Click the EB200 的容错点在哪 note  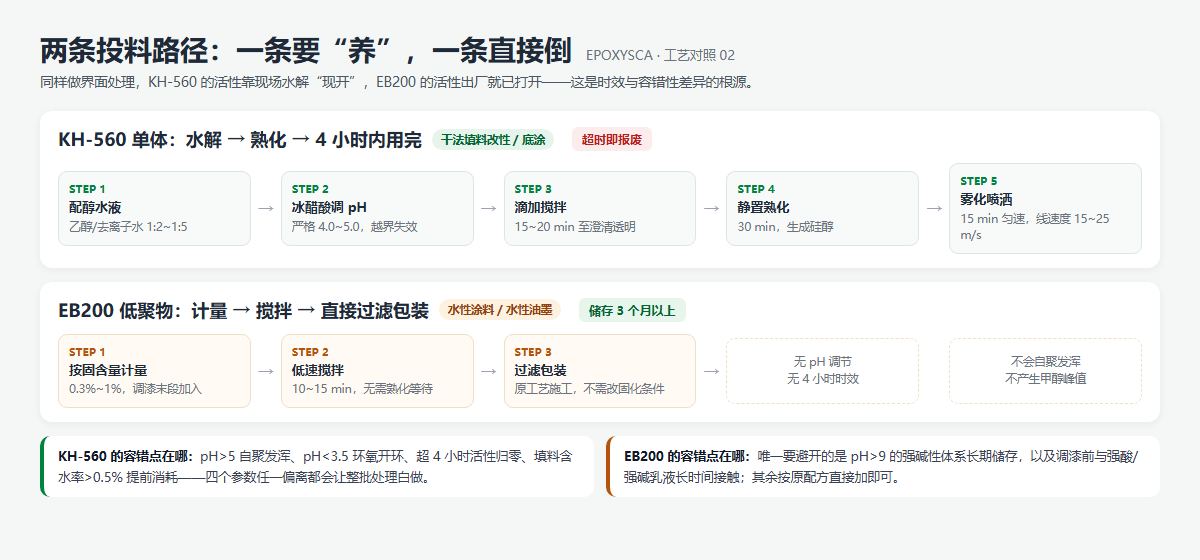click(883, 466)
